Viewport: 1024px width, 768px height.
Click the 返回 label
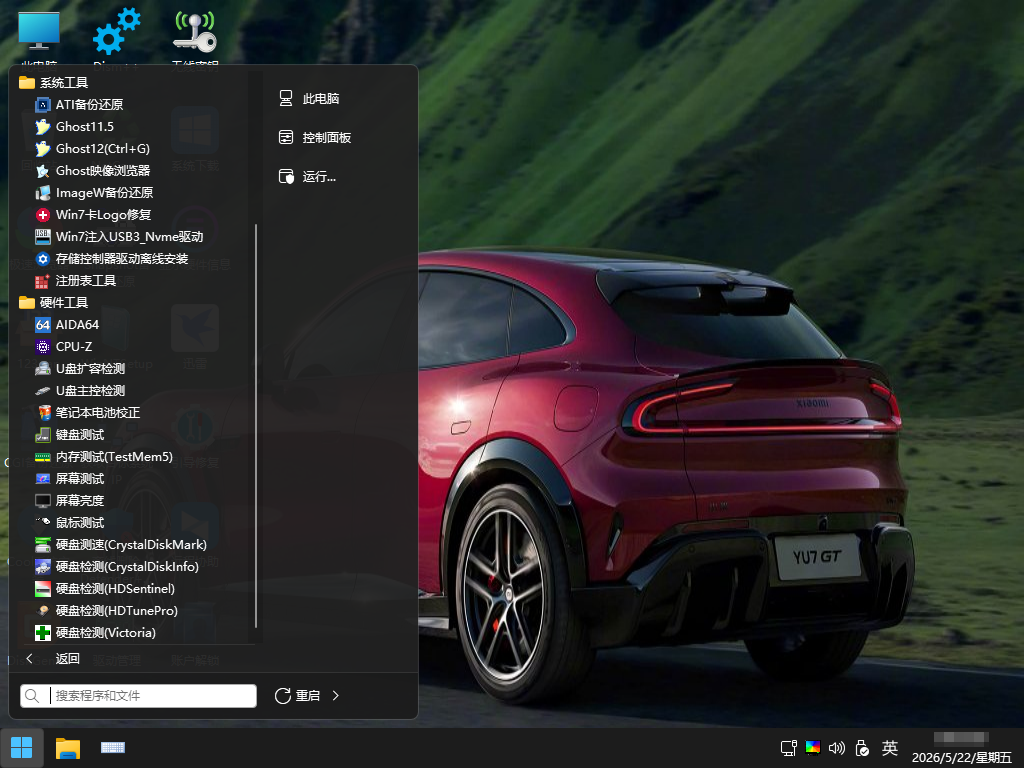(68, 658)
